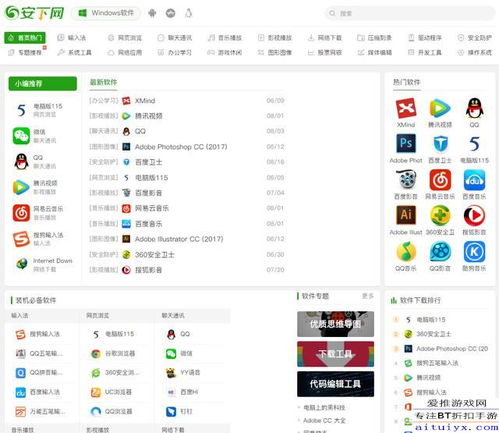Viewport: 499px width, 433px height.
Task: Click the QQ penguin icon in hot software
Action: tap(474, 108)
